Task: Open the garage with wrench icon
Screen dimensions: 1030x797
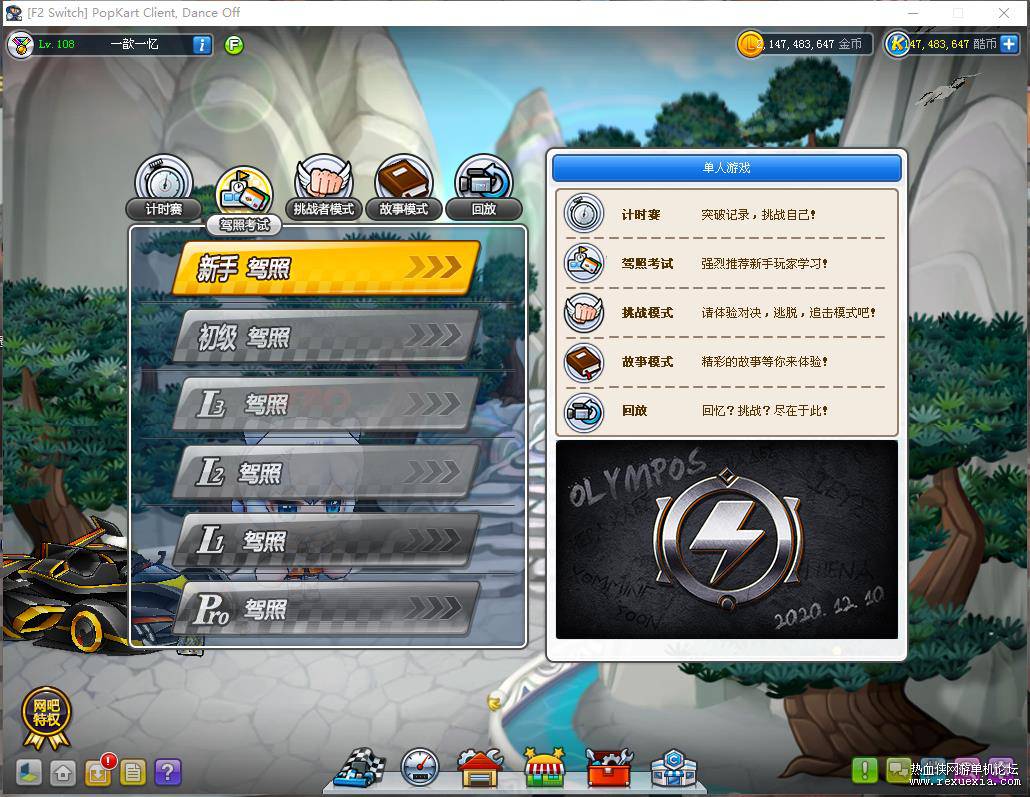Action: click(481, 767)
